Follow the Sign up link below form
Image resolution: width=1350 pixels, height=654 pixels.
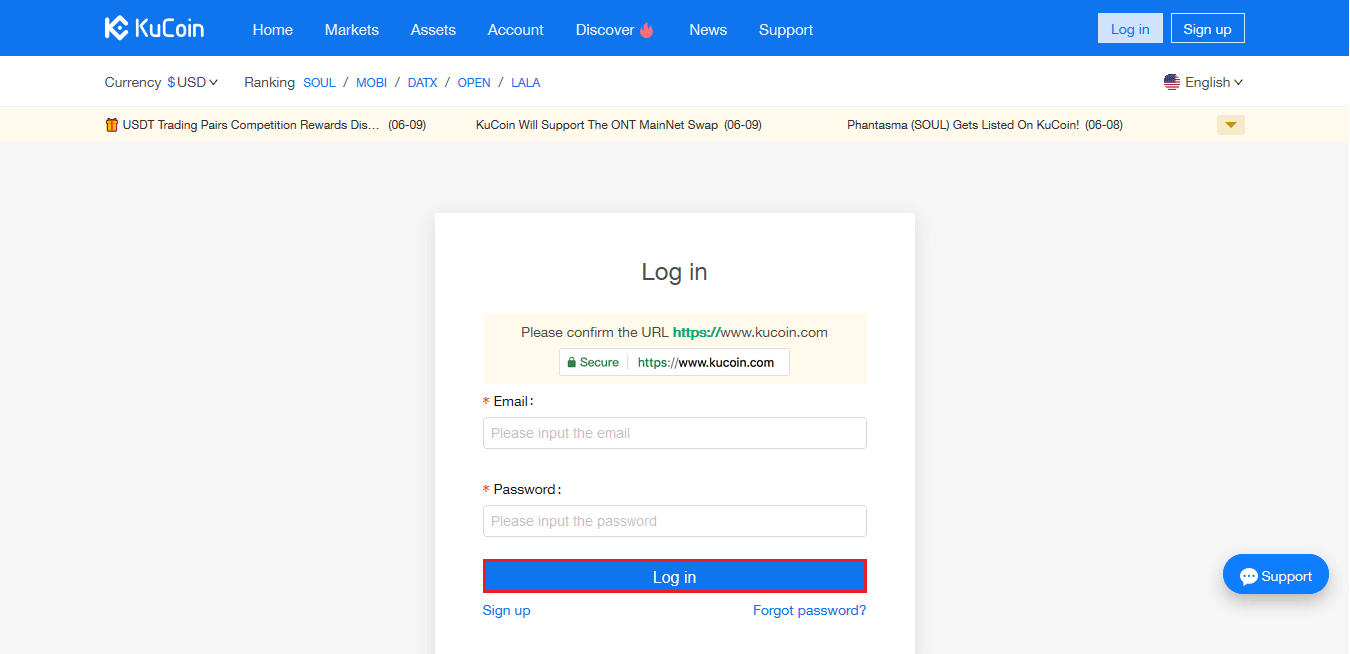(x=507, y=610)
